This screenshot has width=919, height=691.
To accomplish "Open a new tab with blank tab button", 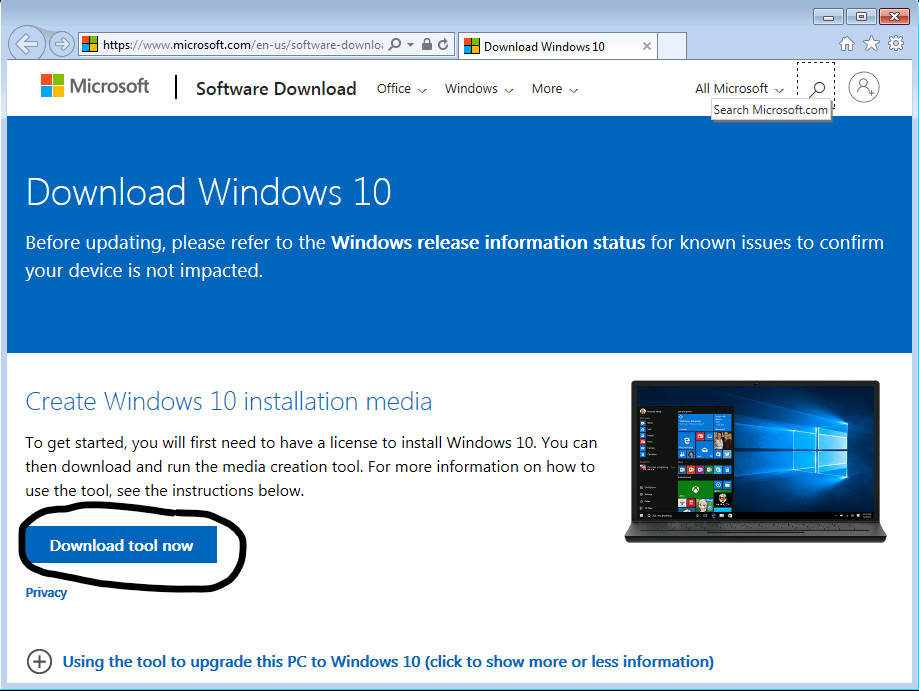I will pyautogui.click(x=672, y=46).
